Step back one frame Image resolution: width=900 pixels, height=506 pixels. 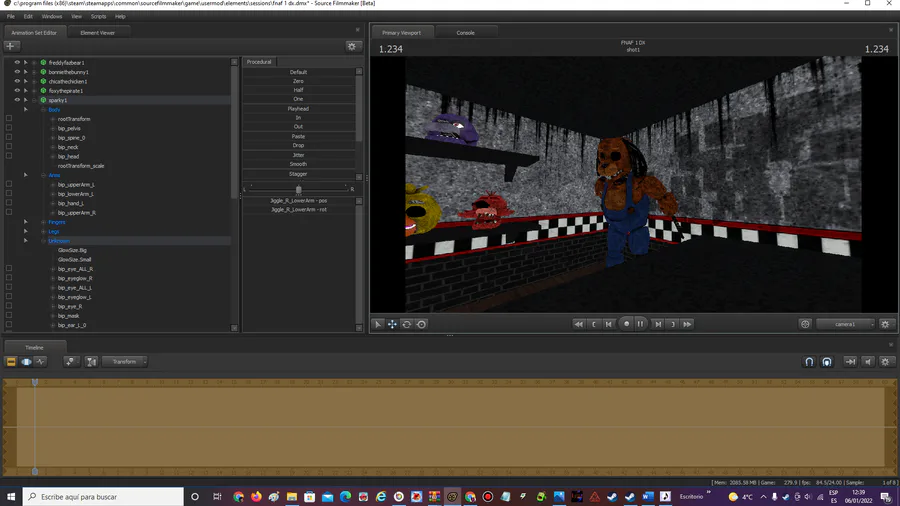pos(608,324)
